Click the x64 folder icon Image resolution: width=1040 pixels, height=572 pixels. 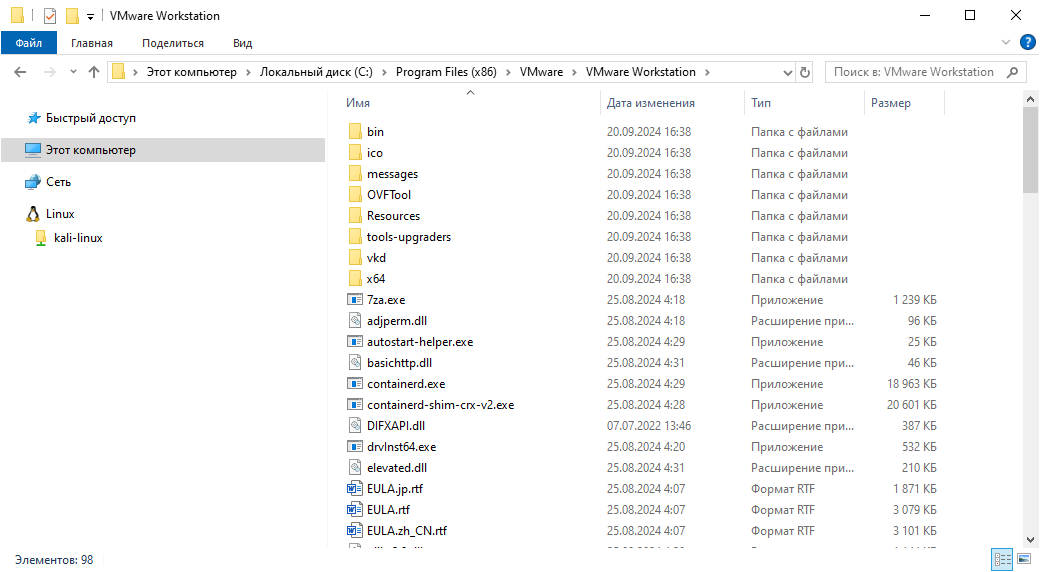point(355,279)
